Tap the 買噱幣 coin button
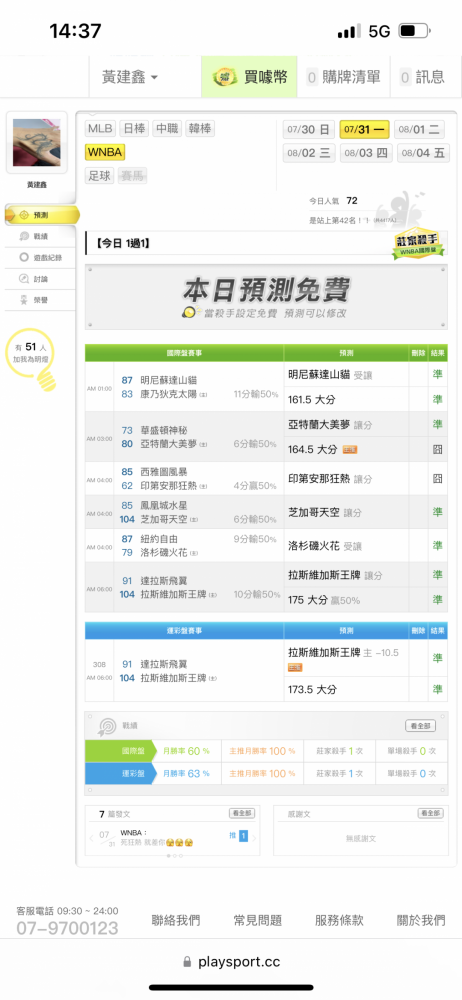 251,77
